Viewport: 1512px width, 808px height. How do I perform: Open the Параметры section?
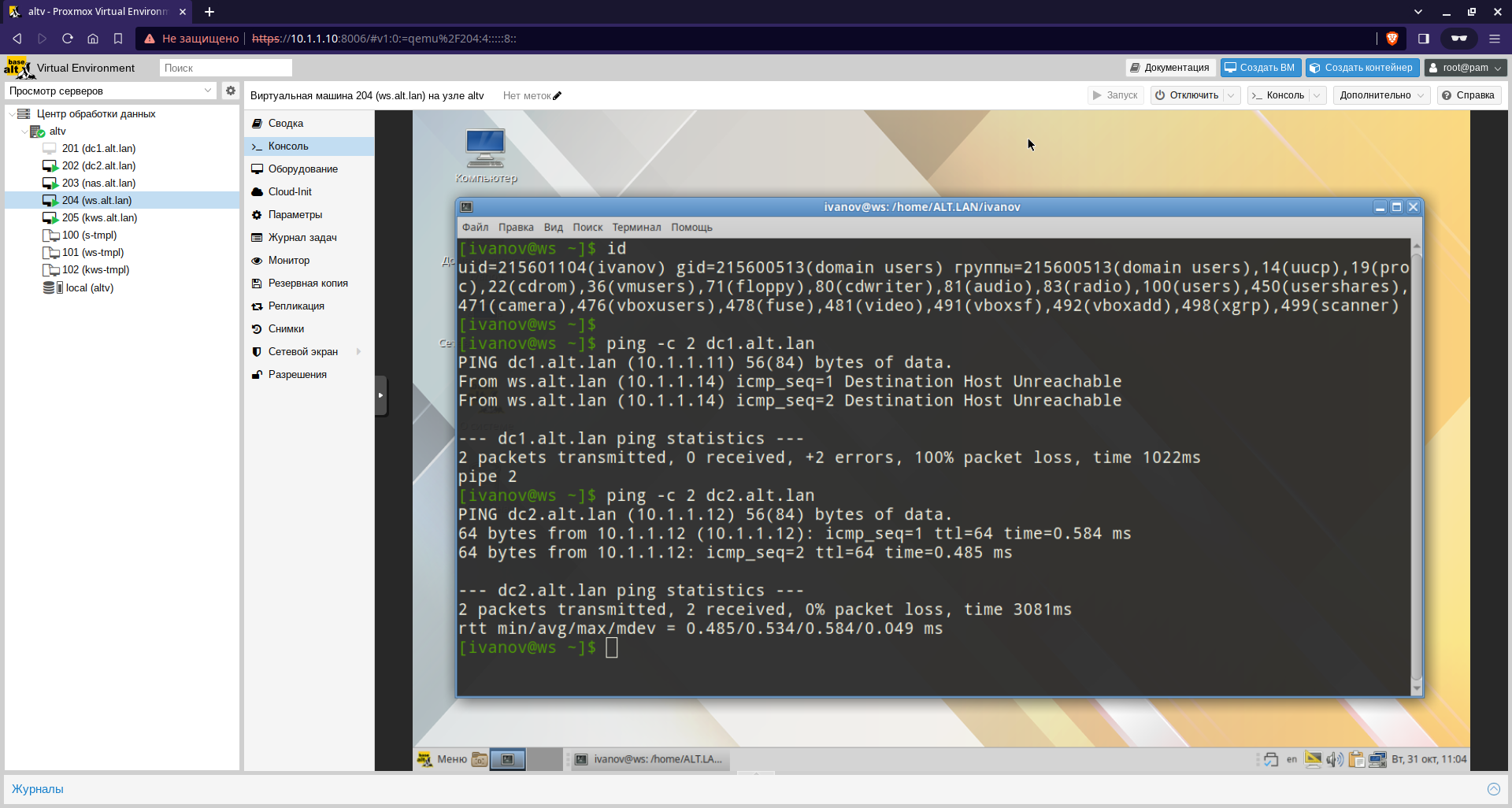pyautogui.click(x=309, y=215)
